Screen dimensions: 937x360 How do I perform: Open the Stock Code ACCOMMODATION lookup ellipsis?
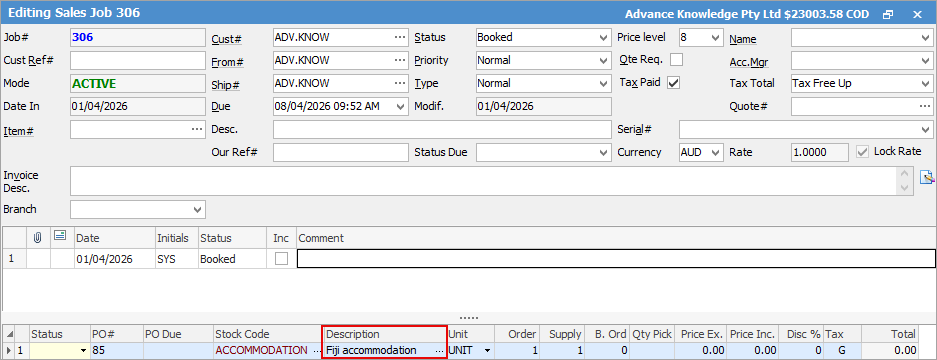[317, 350]
